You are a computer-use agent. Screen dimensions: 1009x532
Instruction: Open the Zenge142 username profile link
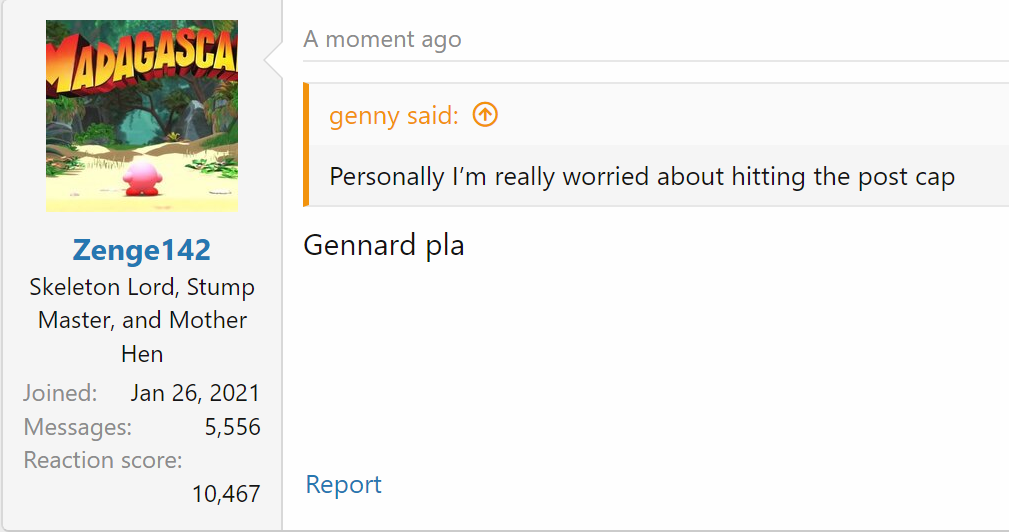(141, 249)
